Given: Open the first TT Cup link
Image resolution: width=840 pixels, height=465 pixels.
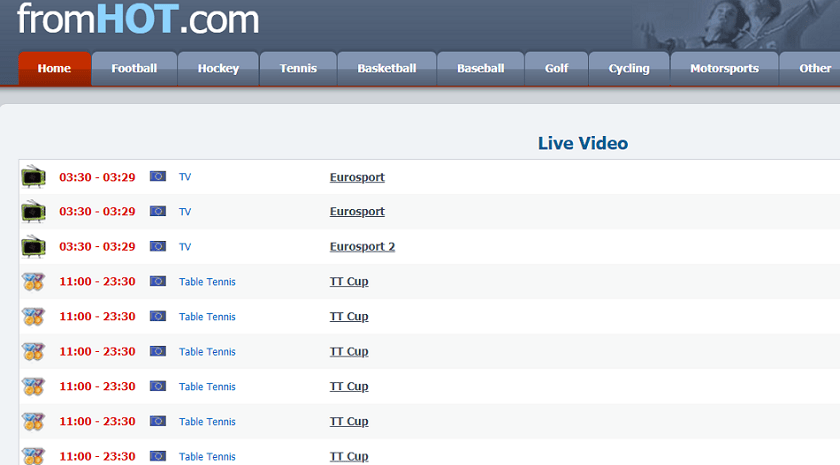Looking at the screenshot, I should (x=349, y=282).
